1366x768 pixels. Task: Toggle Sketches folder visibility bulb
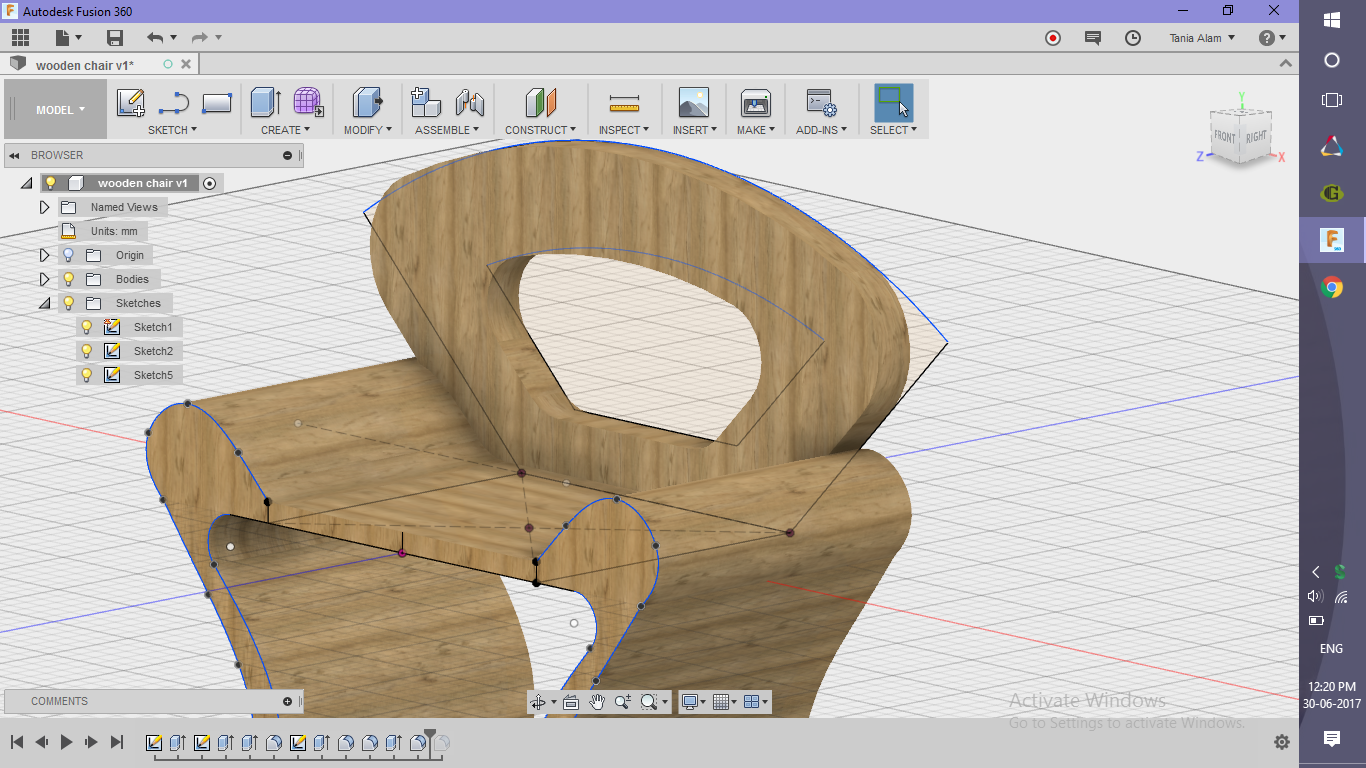point(68,303)
